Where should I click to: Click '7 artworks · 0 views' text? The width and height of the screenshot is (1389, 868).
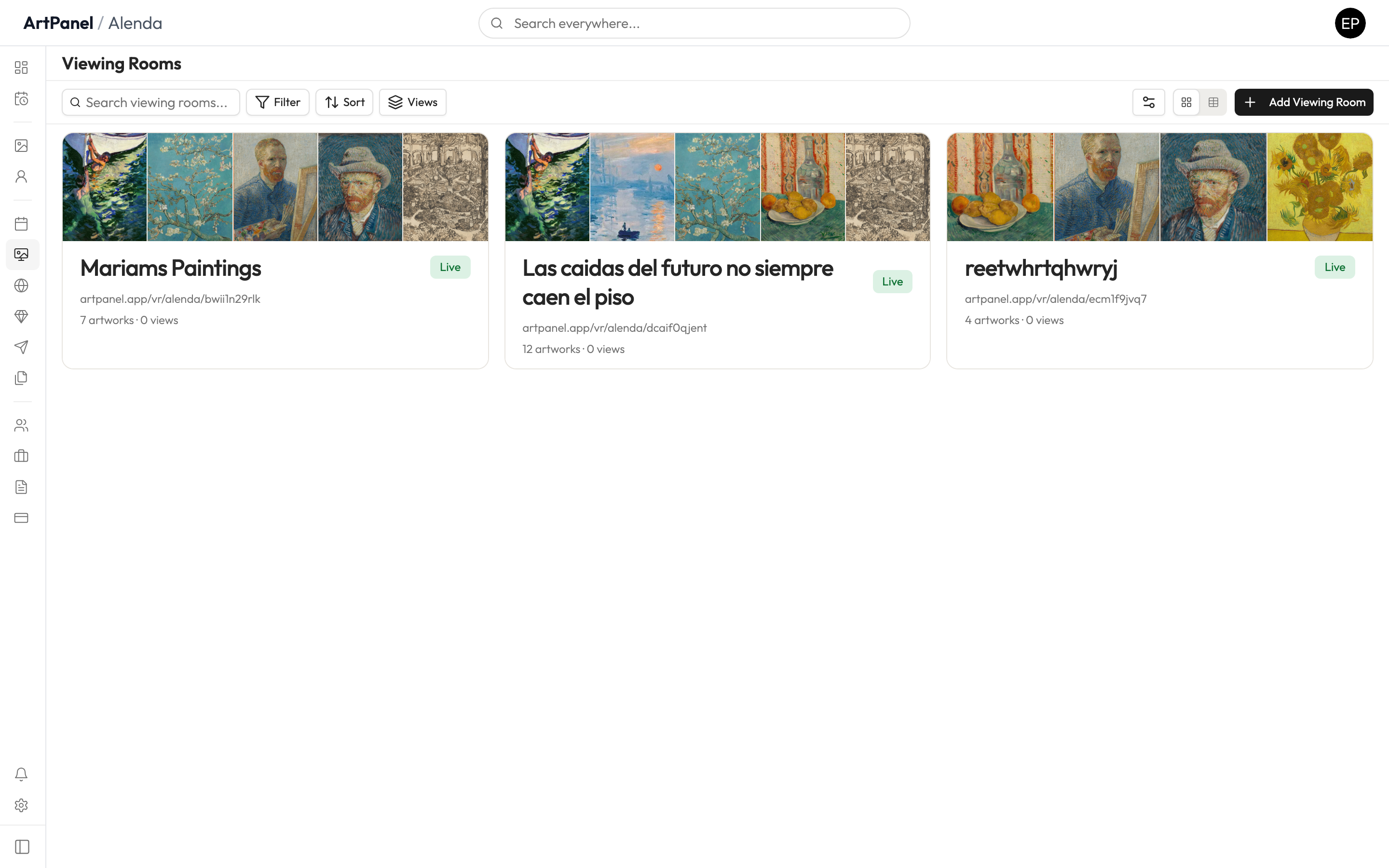(129, 320)
